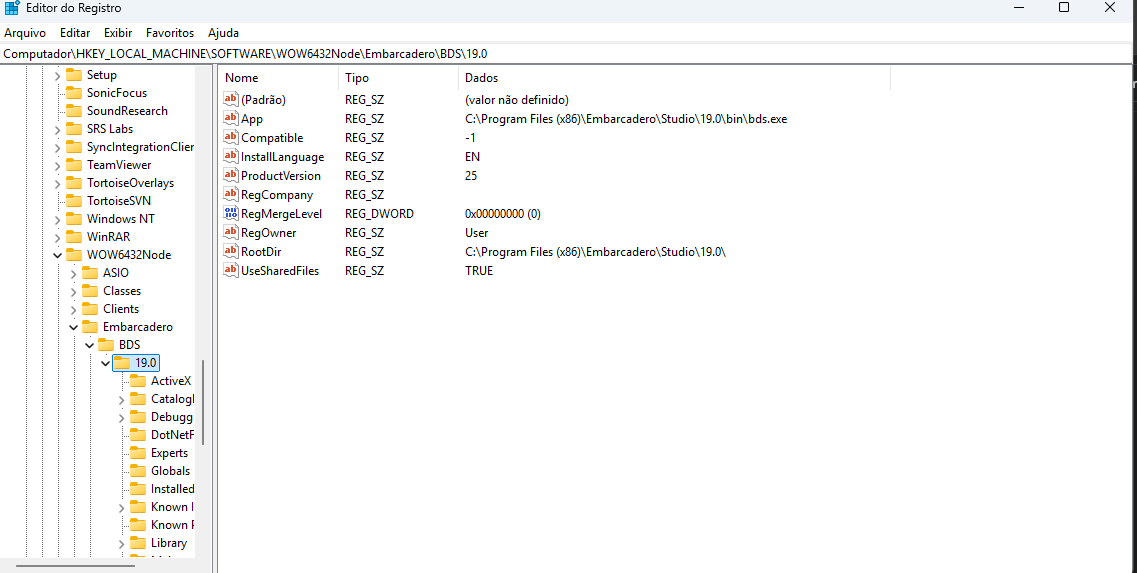Select the User data of RegOwner
This screenshot has height=573, width=1137.
[476, 233]
